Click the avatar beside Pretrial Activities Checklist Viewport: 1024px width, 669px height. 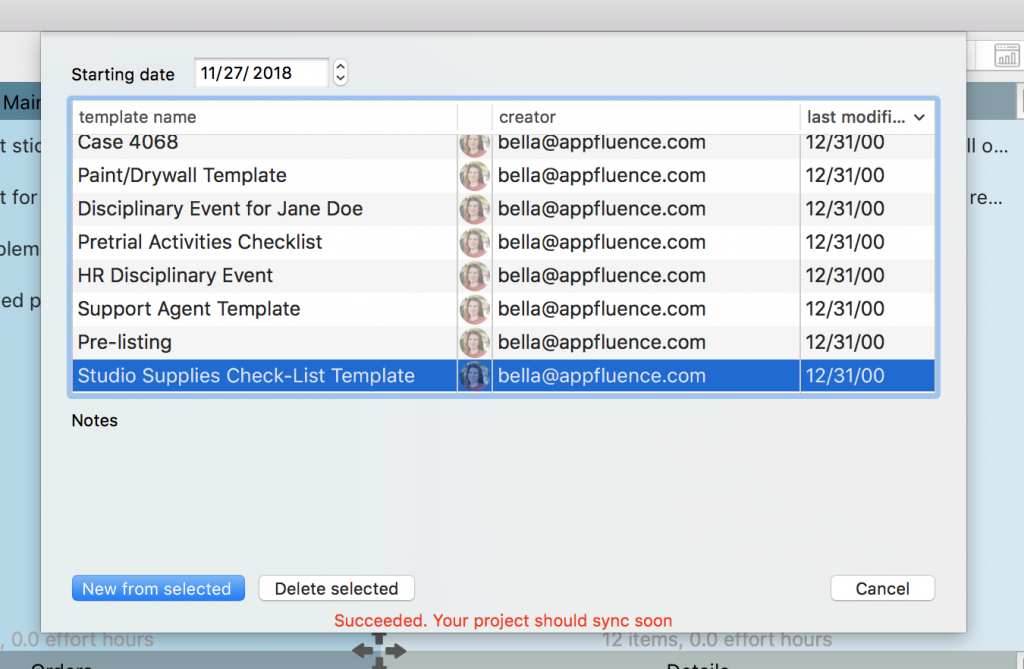point(474,242)
